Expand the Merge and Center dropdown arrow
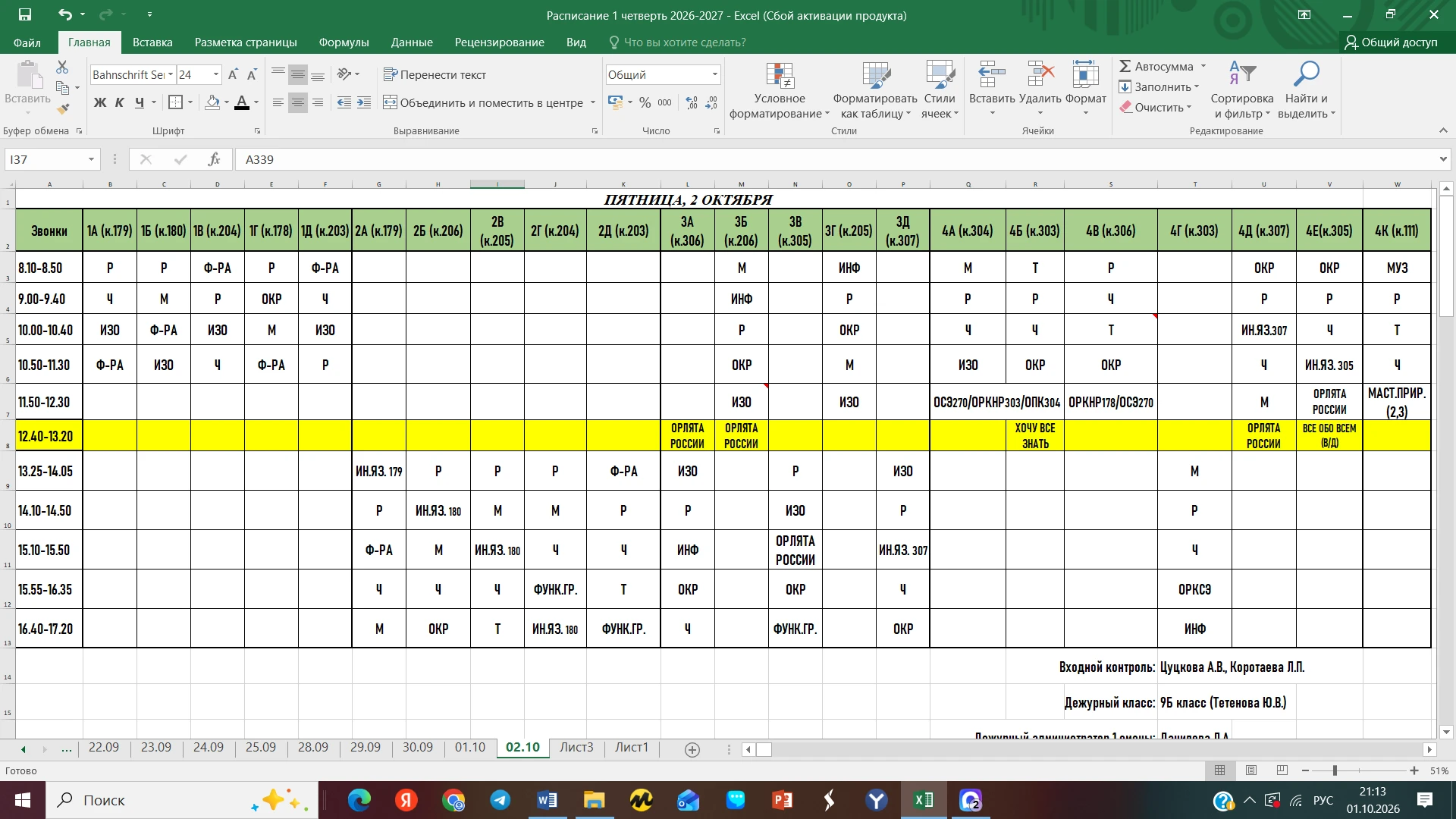This screenshot has width=1456, height=819. pyautogui.click(x=593, y=102)
